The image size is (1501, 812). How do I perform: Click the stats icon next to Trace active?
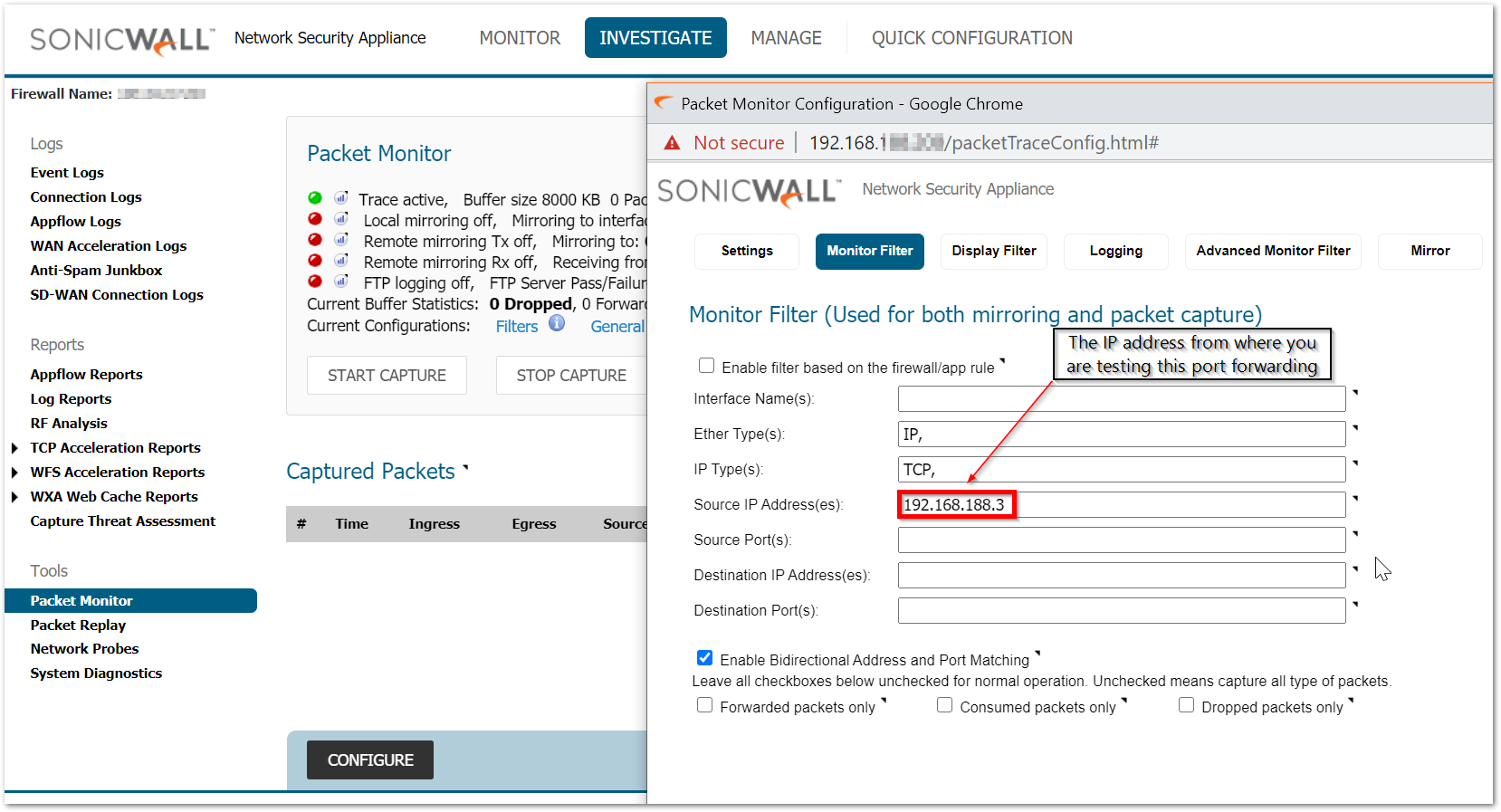341,198
